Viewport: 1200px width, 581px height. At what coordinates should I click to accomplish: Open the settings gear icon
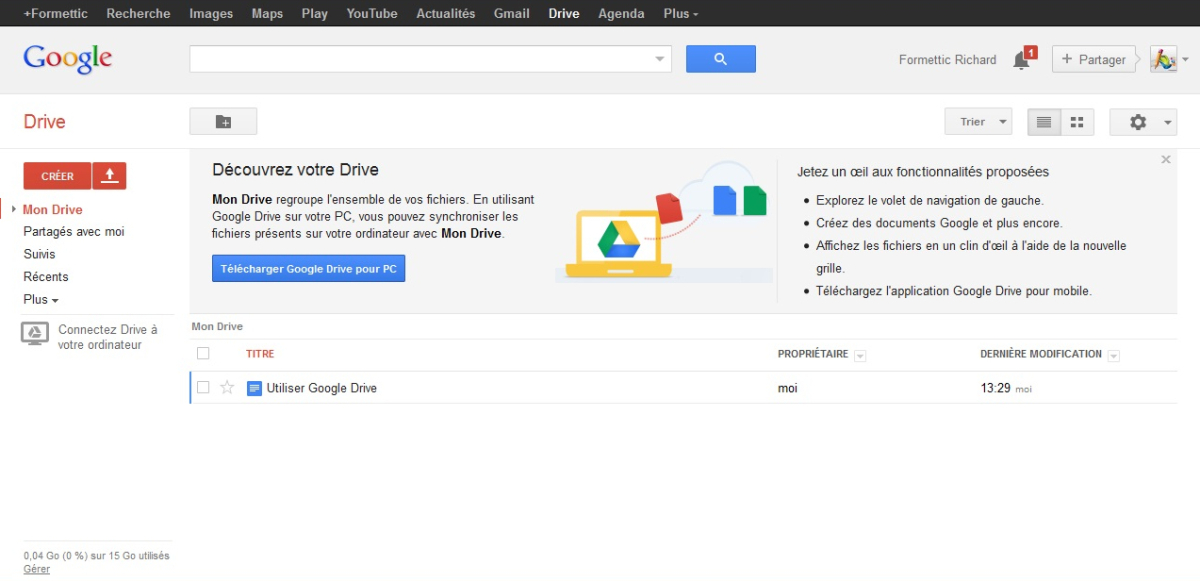pyautogui.click(x=1138, y=121)
